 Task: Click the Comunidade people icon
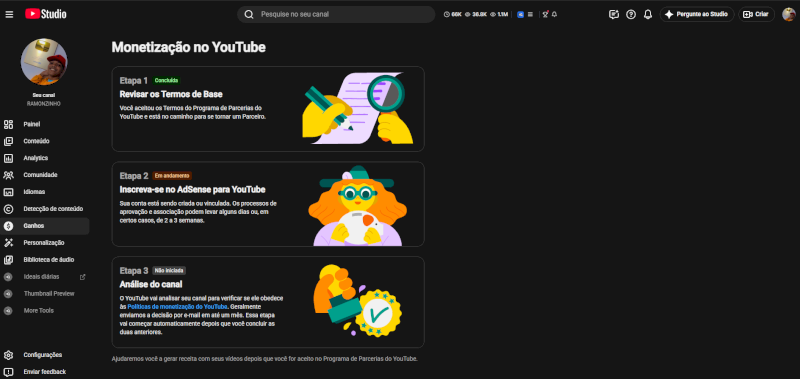coord(8,175)
